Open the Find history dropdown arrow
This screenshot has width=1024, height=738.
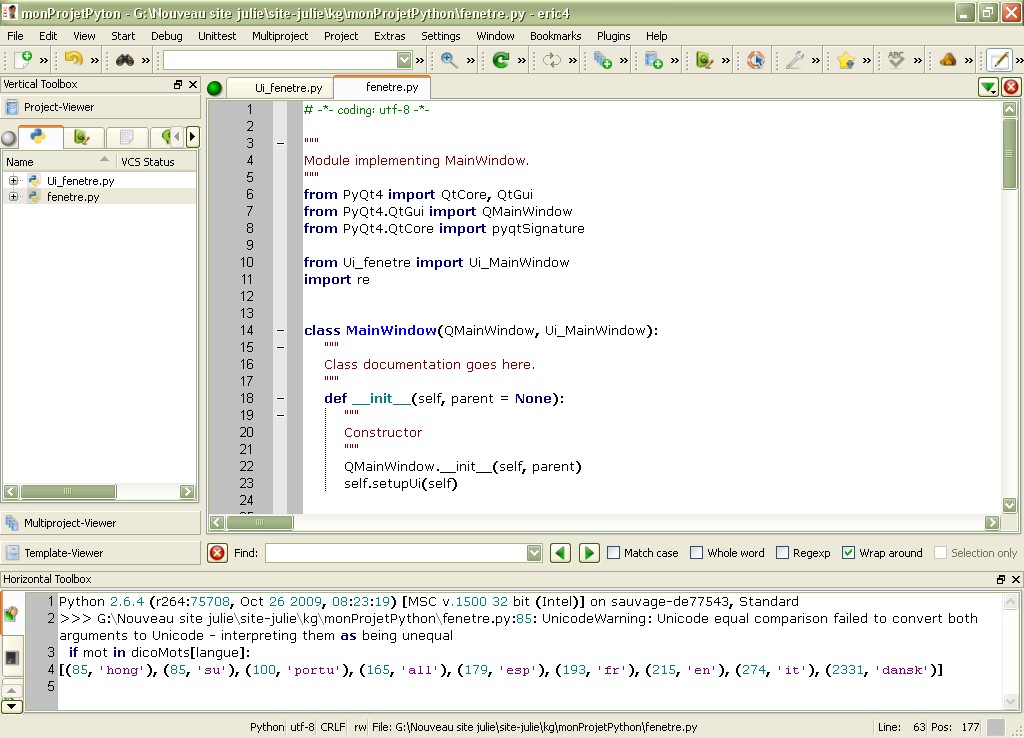coord(534,553)
